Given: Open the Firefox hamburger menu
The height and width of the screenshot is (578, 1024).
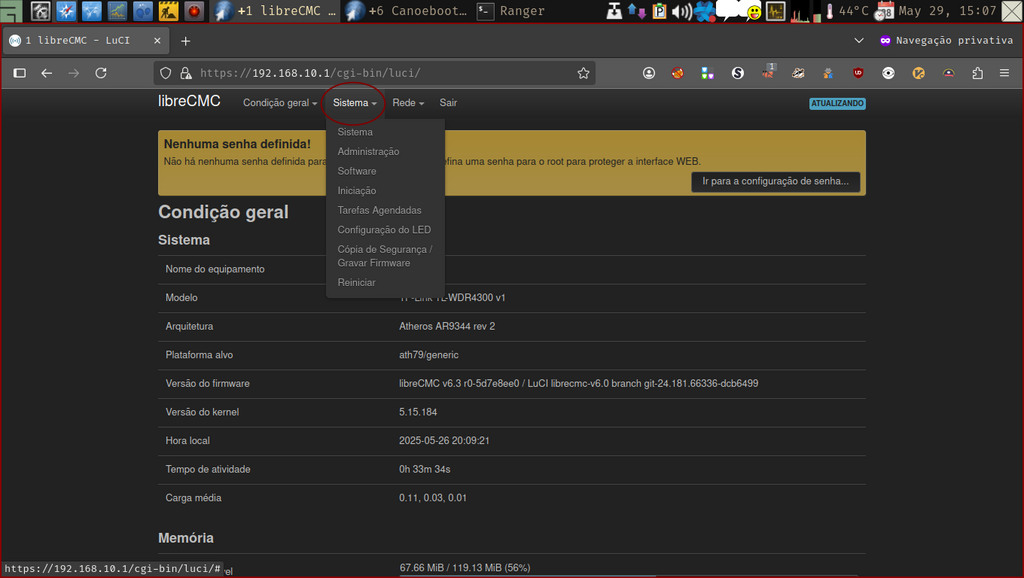Looking at the screenshot, I should click(1004, 72).
